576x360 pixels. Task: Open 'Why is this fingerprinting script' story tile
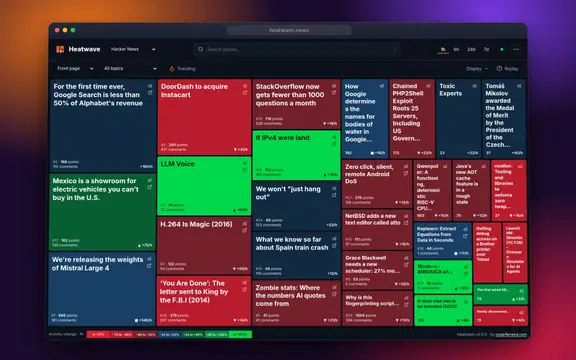377,308
